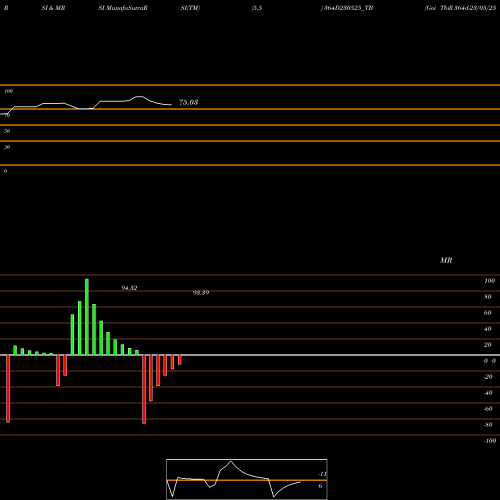Click the MR panel title
Image resolution: width=500 pixels, height=500 pixels.
pyautogui.click(x=446, y=260)
